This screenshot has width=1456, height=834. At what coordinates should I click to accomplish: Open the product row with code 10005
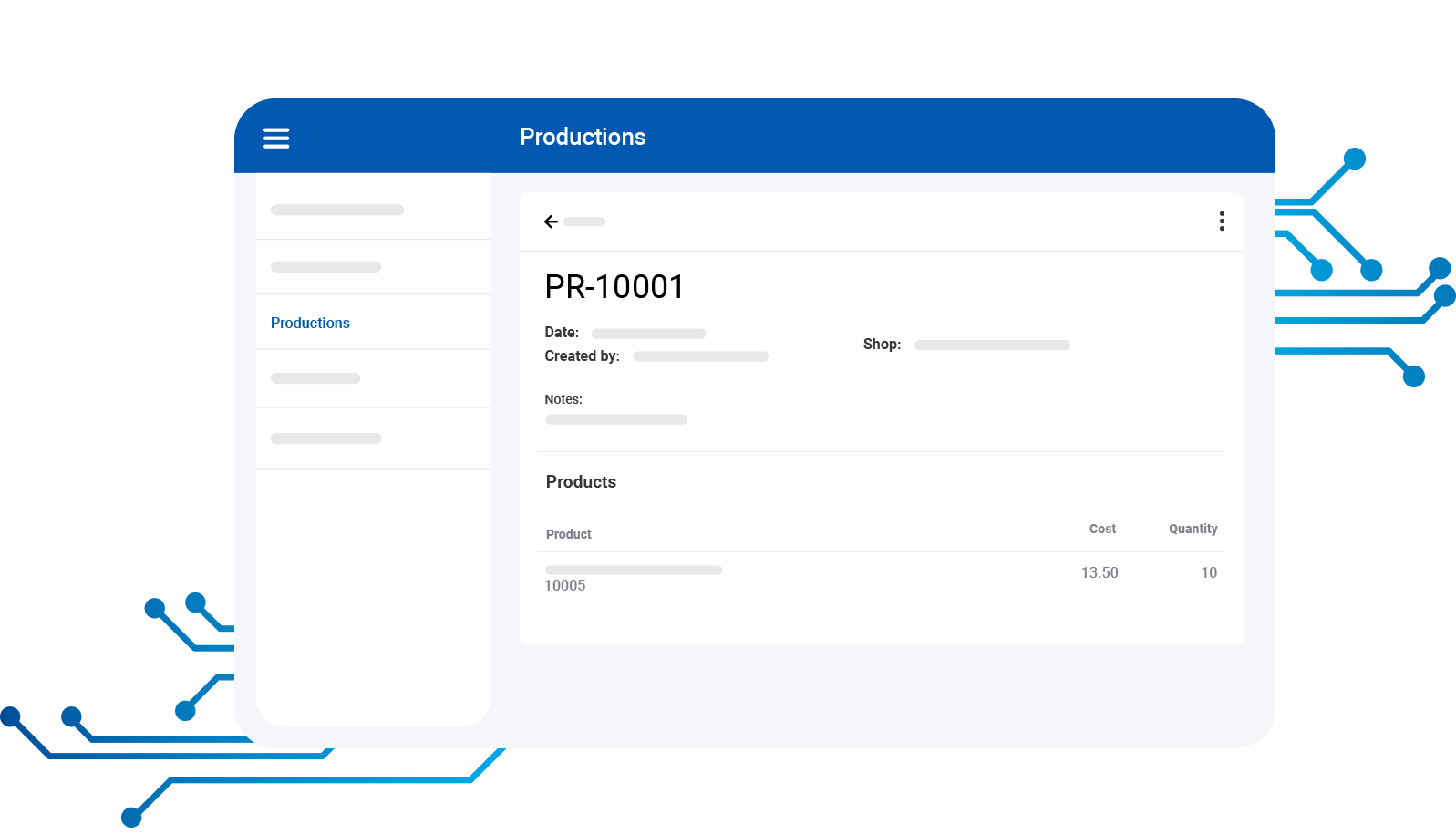pos(633,578)
